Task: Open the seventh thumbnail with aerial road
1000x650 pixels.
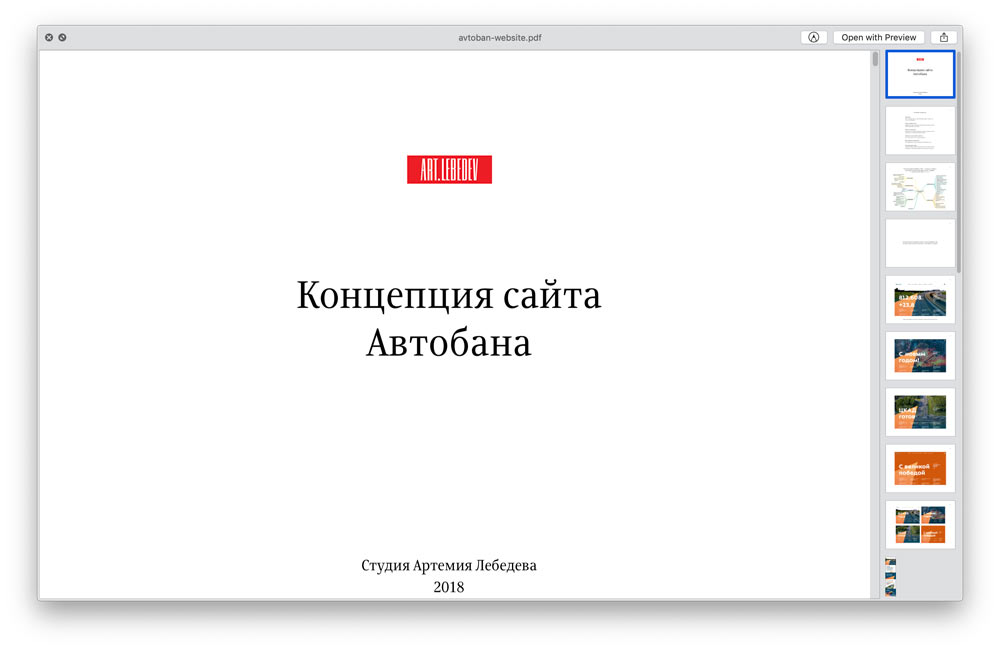Action: pyautogui.click(x=919, y=412)
